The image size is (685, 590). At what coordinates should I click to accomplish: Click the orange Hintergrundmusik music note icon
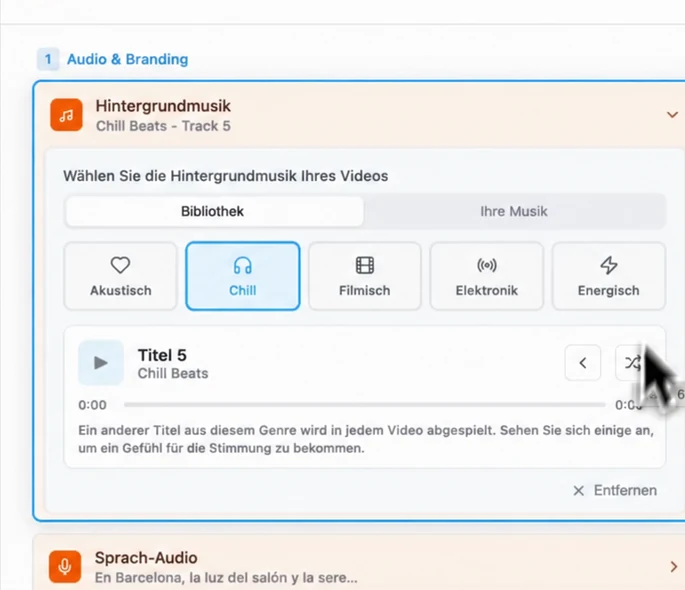pos(66,115)
